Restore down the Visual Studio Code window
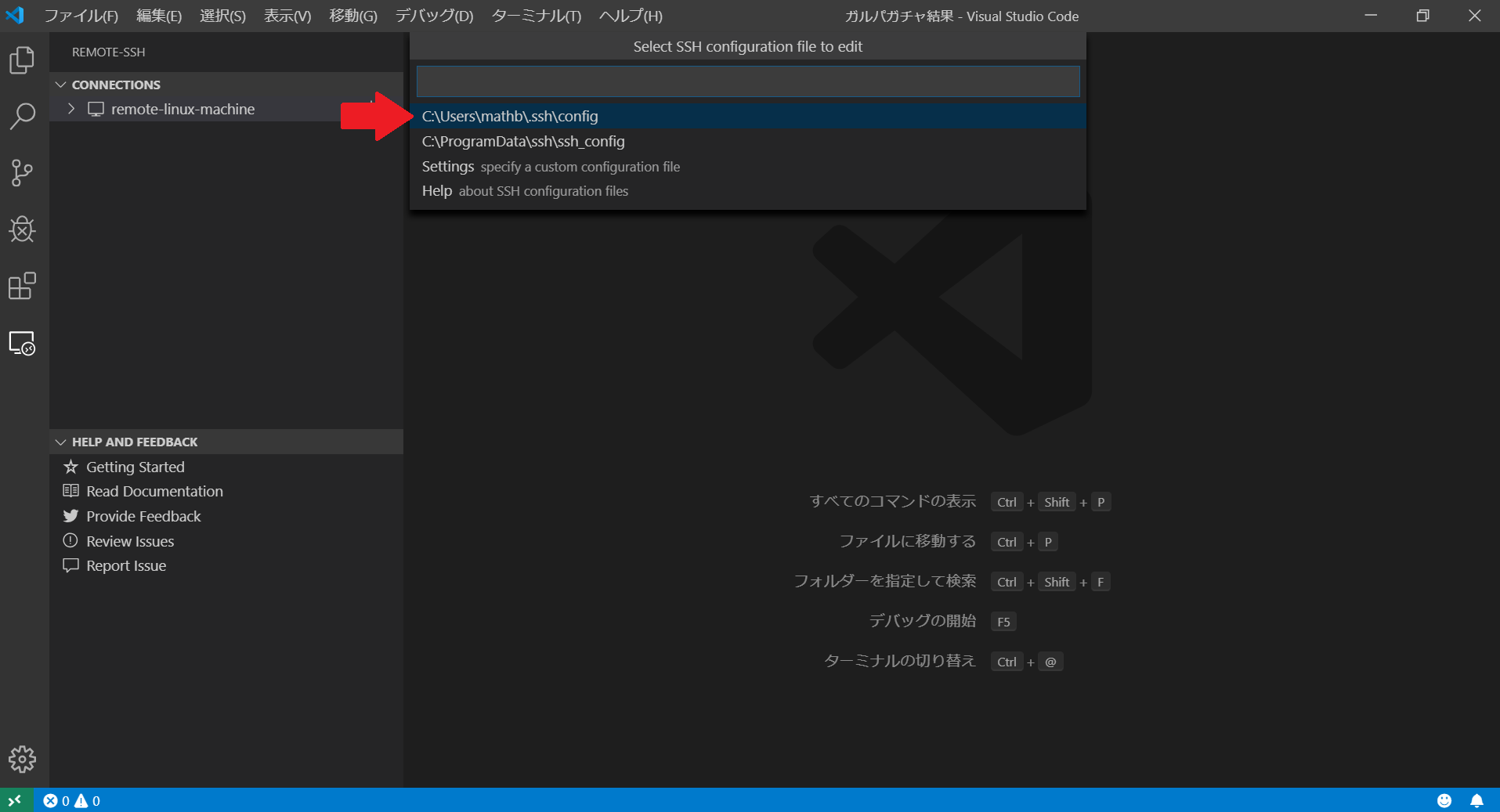Screen dimensions: 1500x812 [1422, 16]
